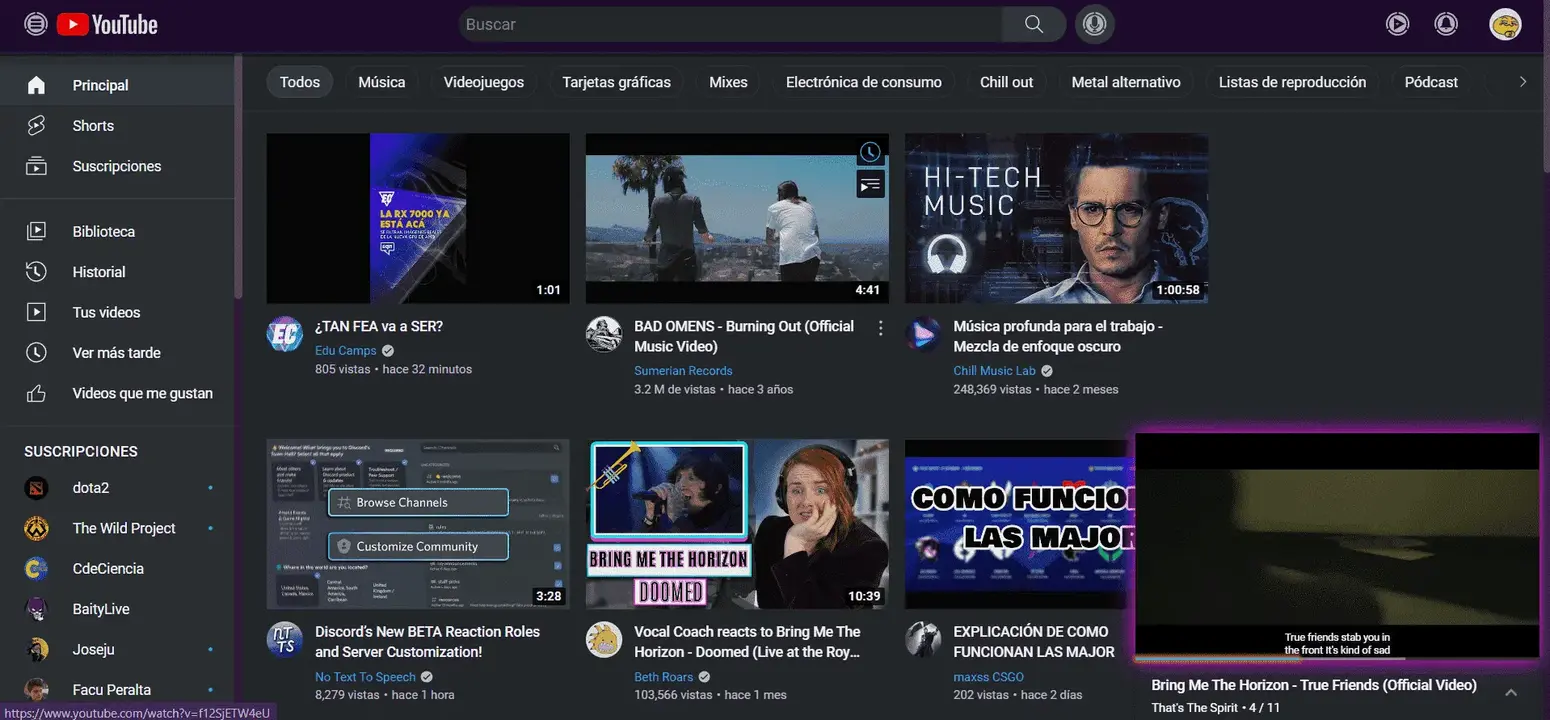Select the Pódcast chip
The width and height of the screenshot is (1550, 720).
coord(1431,82)
